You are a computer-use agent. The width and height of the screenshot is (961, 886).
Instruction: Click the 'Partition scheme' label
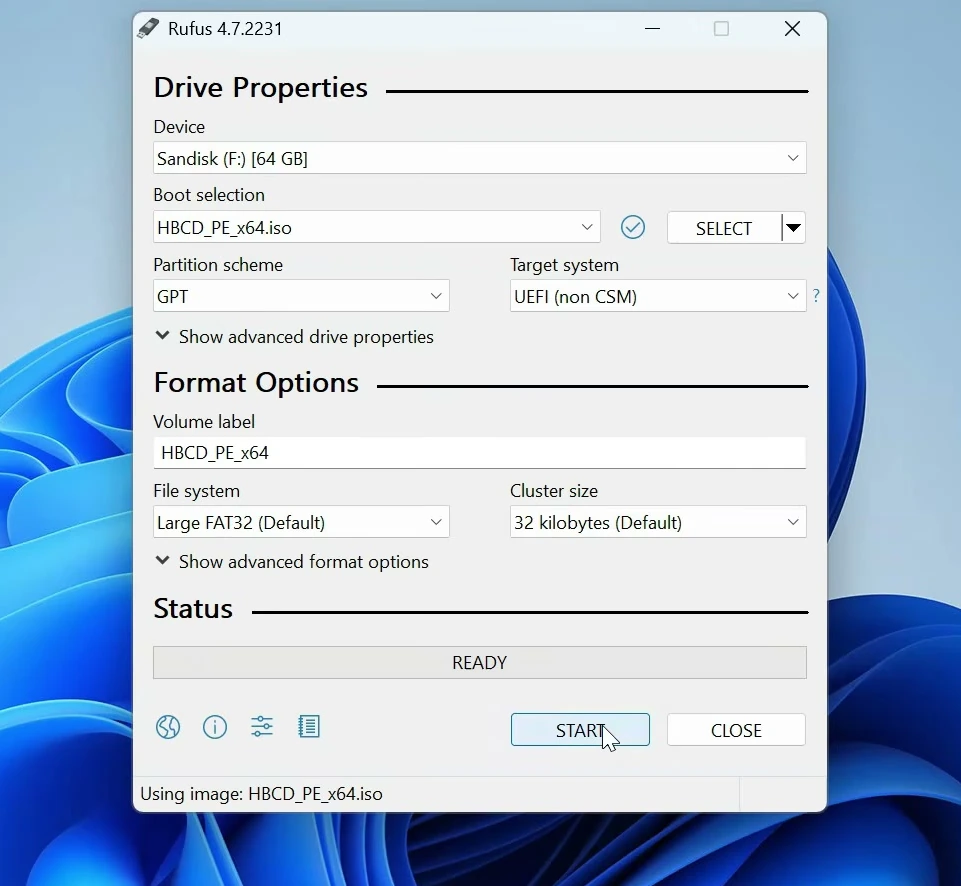[x=218, y=265]
